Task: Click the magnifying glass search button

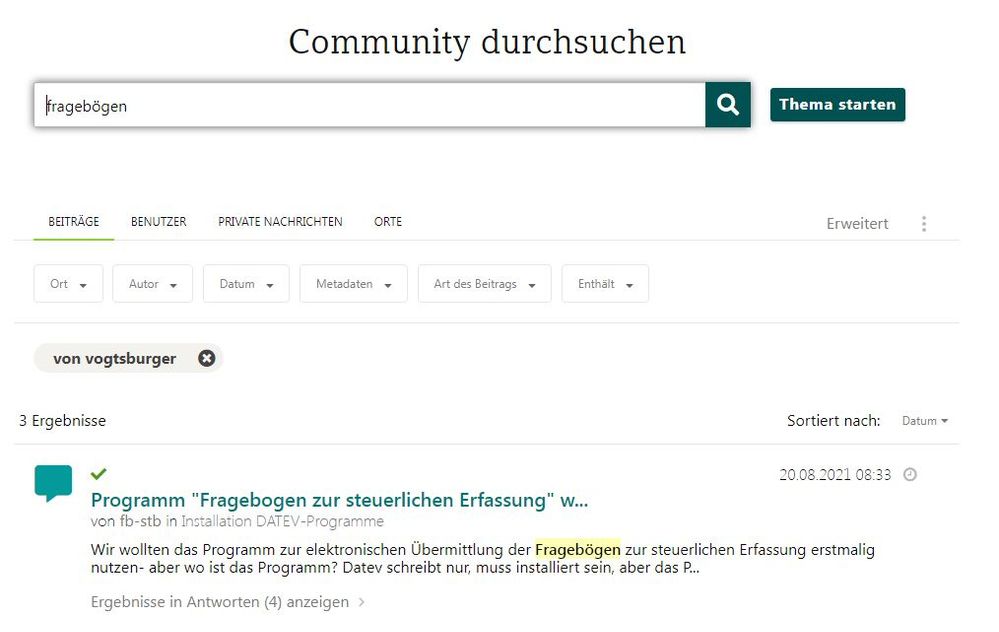Action: pos(727,105)
